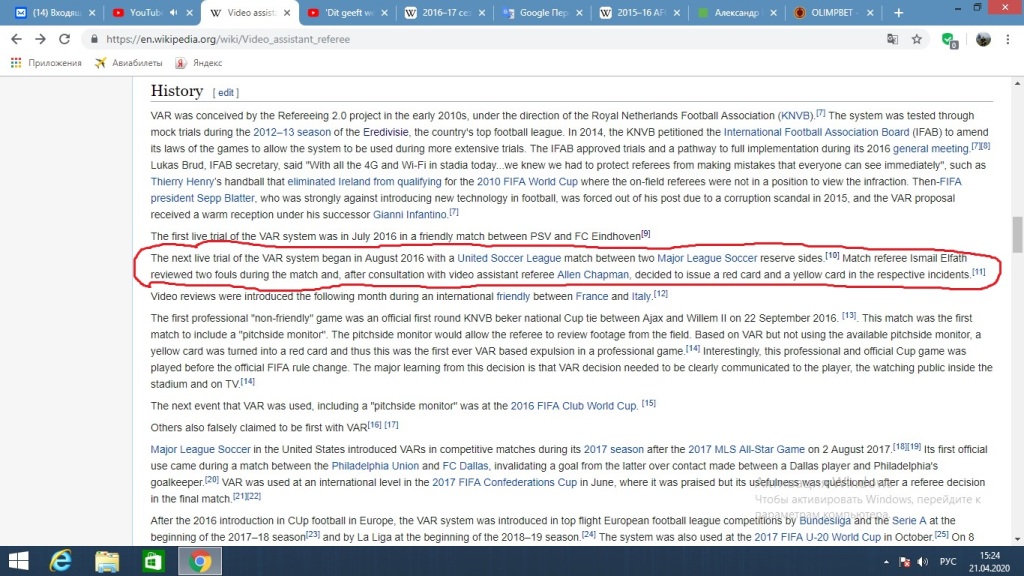This screenshot has width=1024, height=576.
Task: Open the Apps bookmarks shortcut
Action: 46,63
